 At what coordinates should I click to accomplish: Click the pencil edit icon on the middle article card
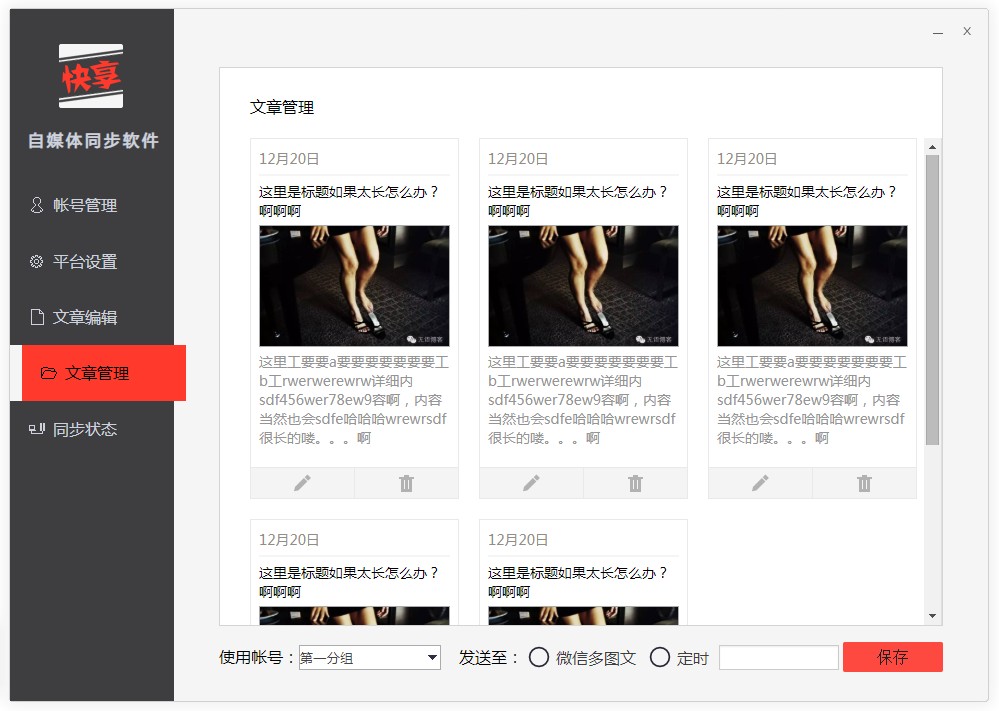531,483
